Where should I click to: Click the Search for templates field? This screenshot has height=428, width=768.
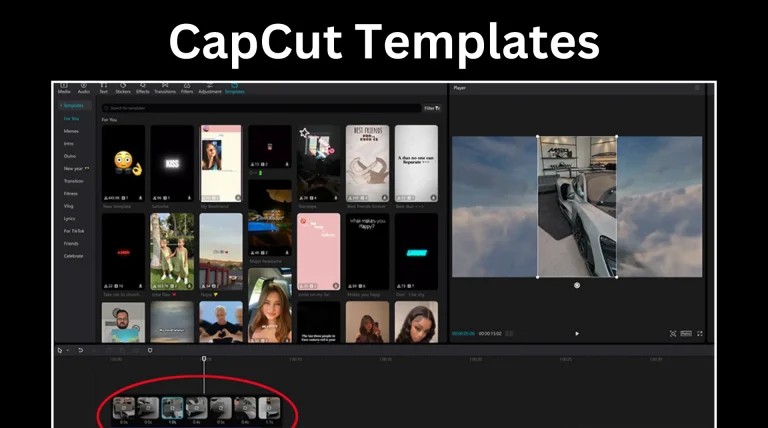[261, 108]
